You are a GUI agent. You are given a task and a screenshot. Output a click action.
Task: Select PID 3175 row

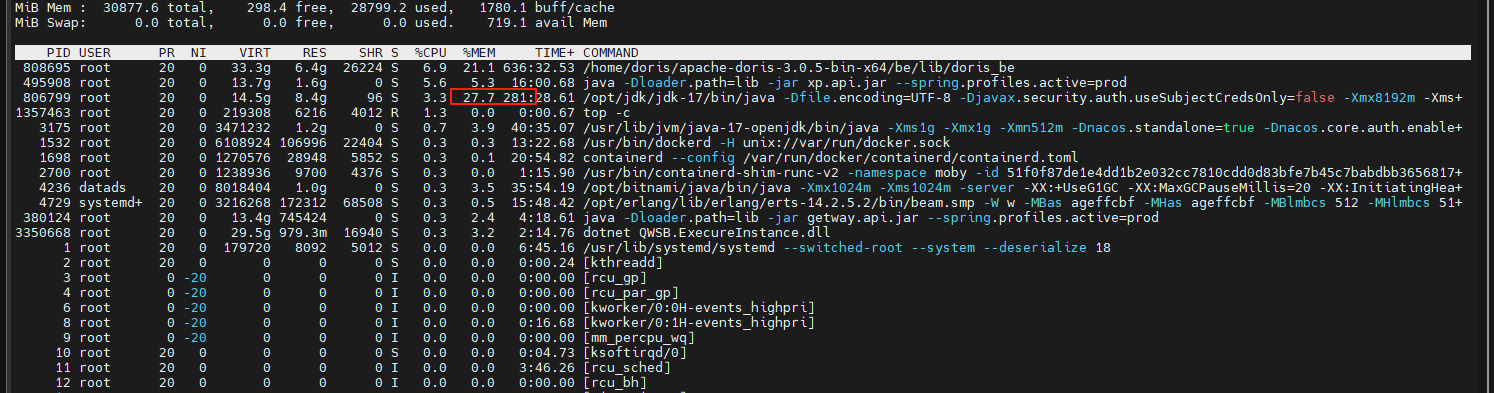click(743, 127)
